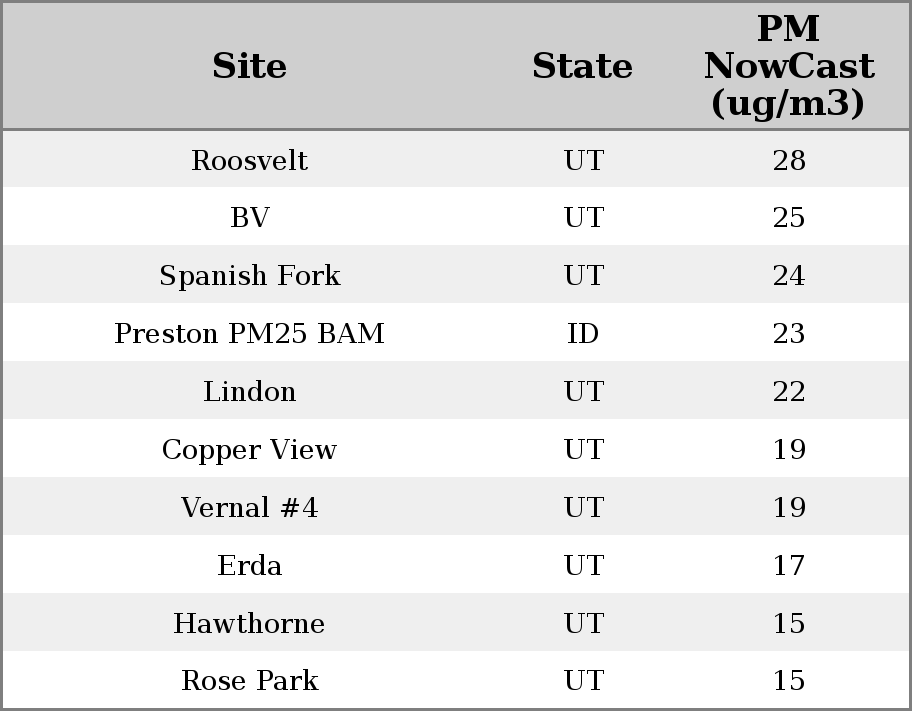Screen dimensions: 912x711
Task: Select the Vernal #4 site cell
Action: (249, 507)
